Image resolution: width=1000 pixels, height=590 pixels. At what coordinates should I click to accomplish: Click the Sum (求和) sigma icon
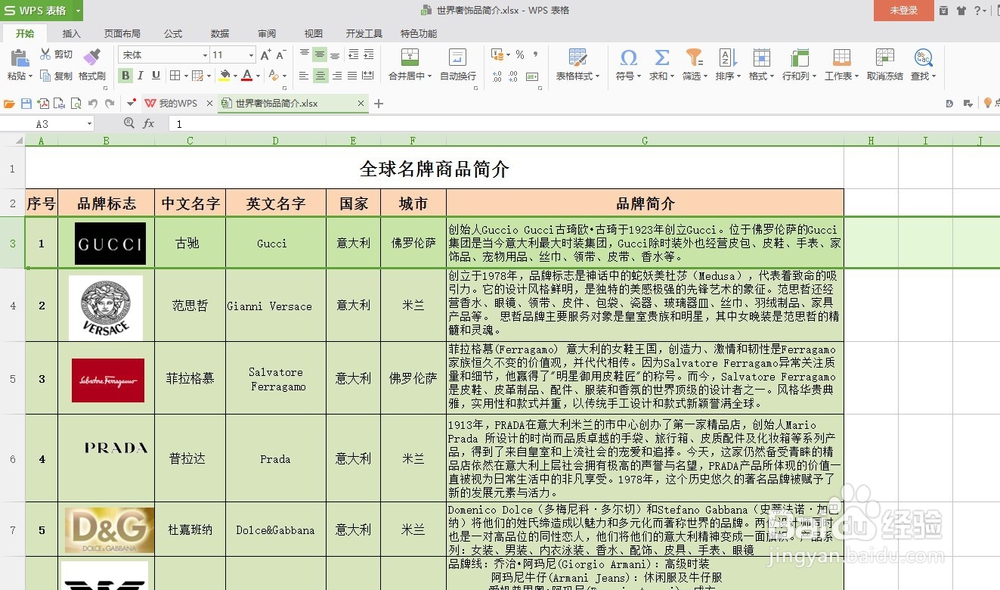662,57
